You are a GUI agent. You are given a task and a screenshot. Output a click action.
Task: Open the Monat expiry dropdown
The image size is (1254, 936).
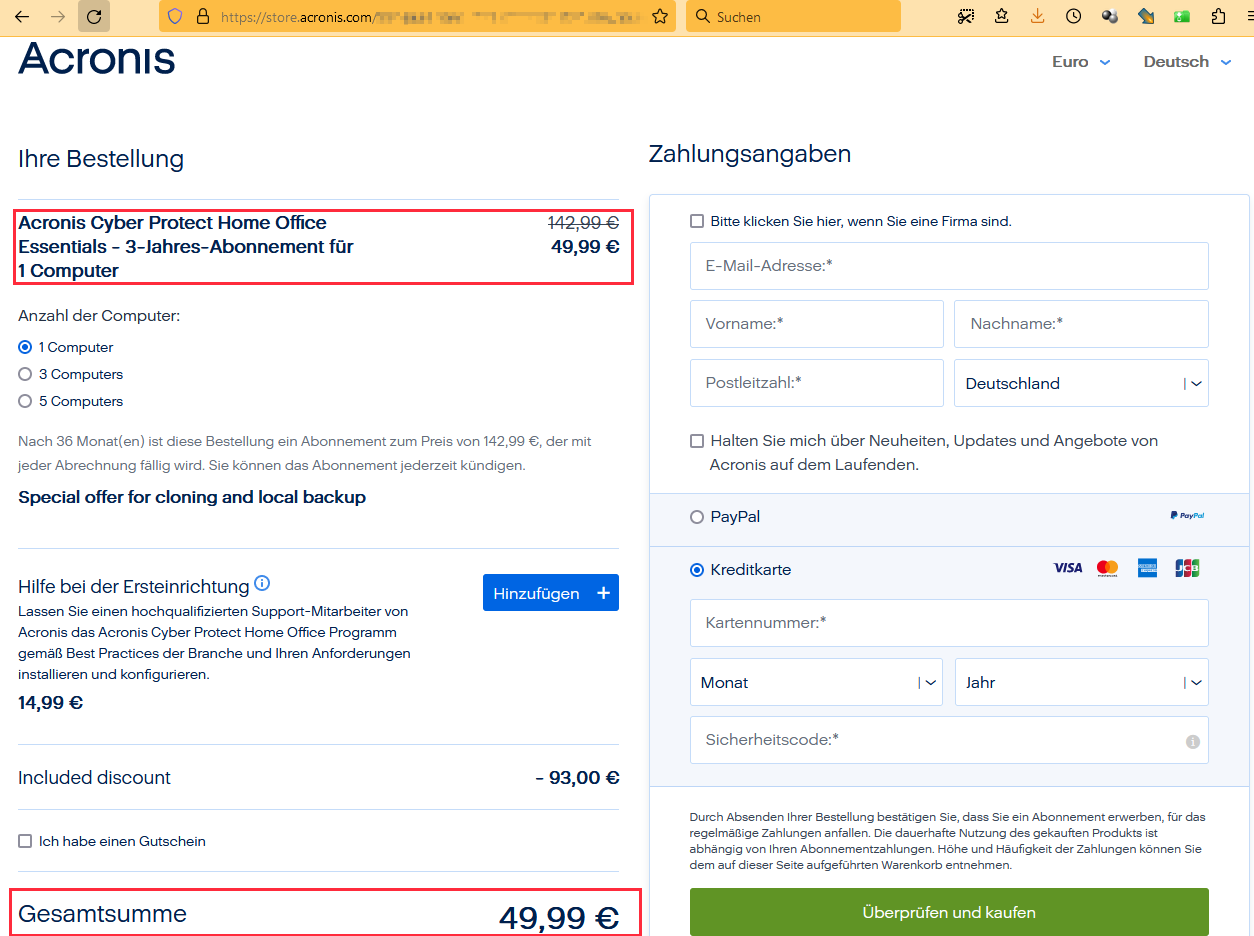click(x=816, y=682)
